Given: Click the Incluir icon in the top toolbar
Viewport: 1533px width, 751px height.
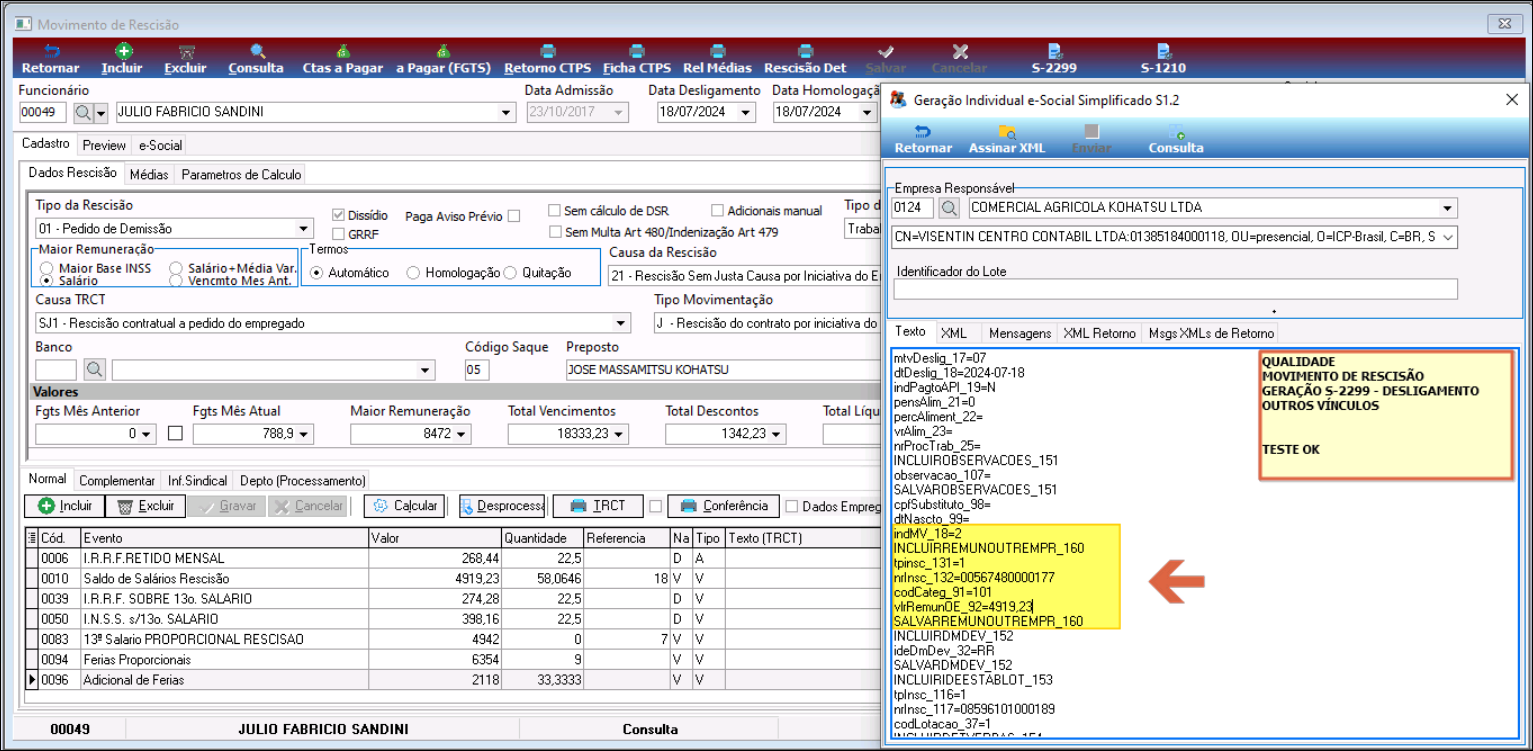Looking at the screenshot, I should (122, 59).
